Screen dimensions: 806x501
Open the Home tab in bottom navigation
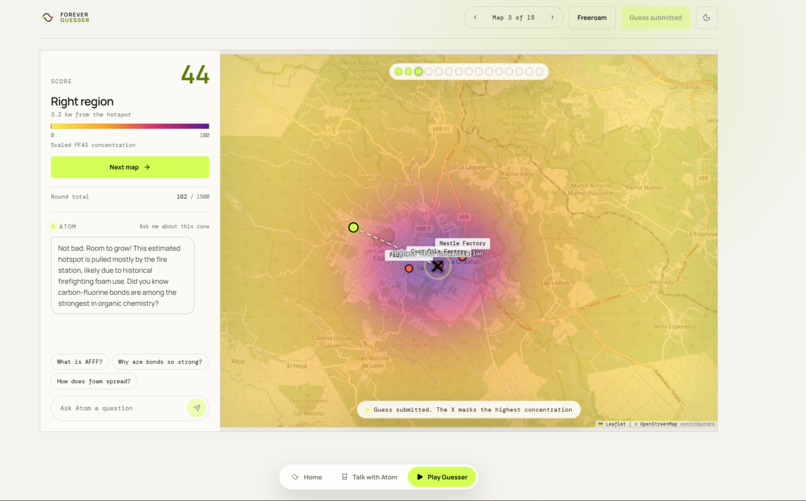(x=307, y=477)
